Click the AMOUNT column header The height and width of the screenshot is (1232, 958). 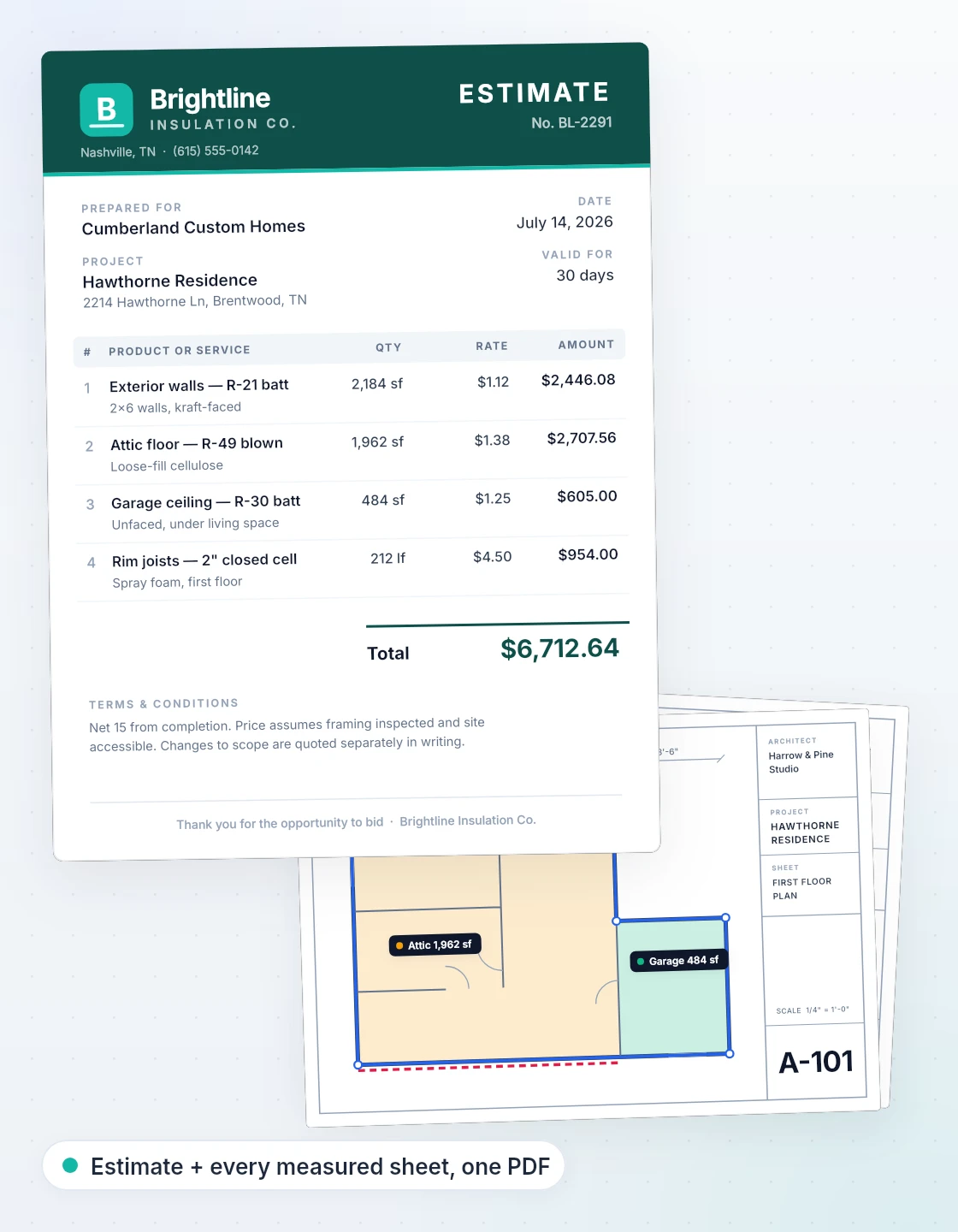(586, 345)
